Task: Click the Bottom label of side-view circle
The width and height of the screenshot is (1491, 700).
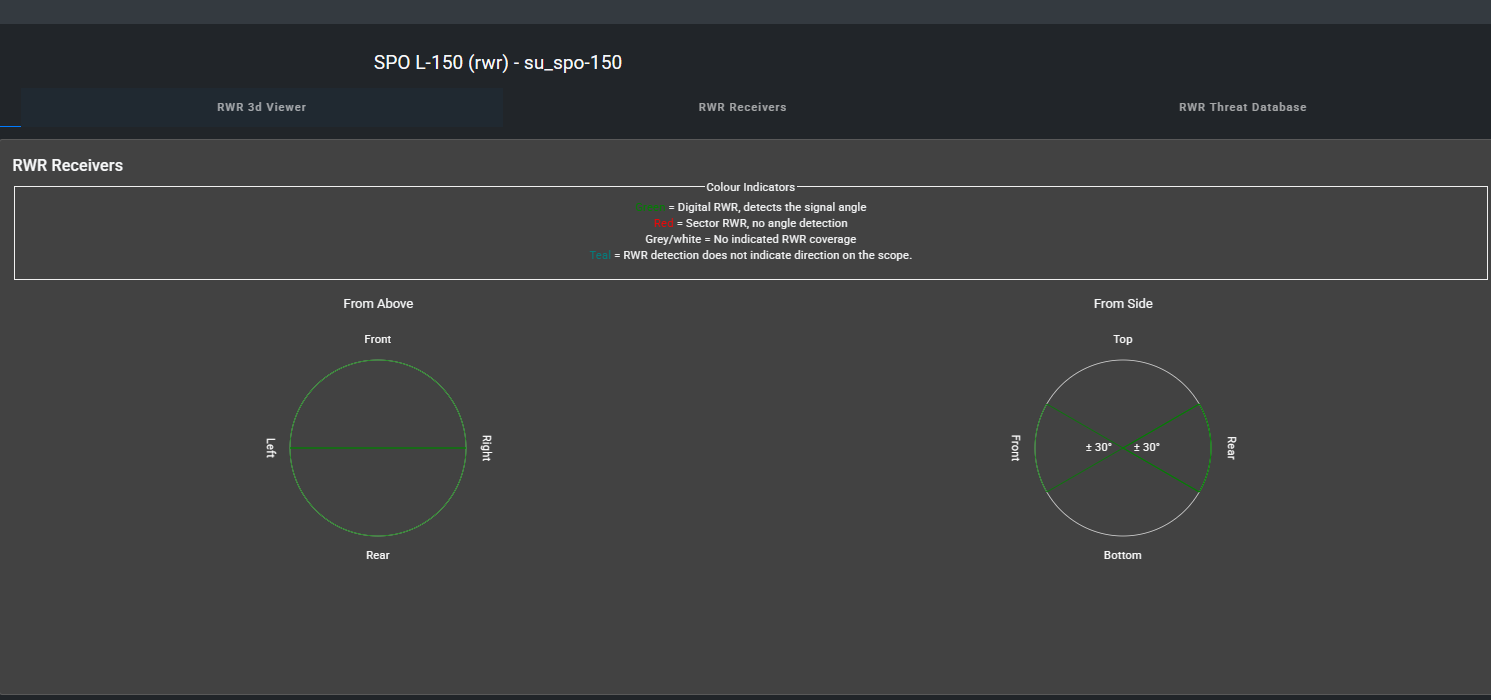Action: 1122,555
